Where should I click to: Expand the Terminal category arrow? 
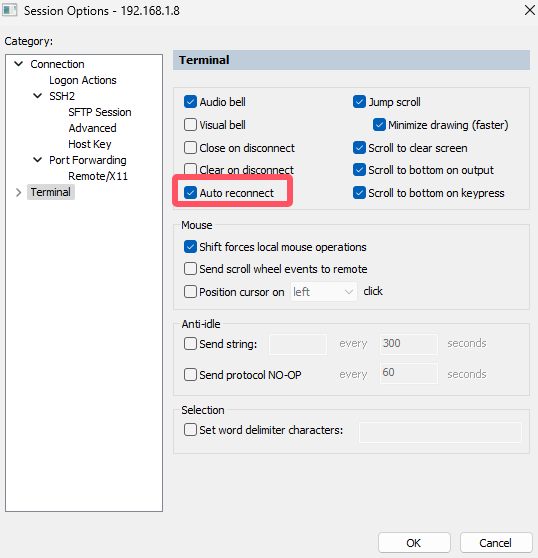pyautogui.click(x=19, y=193)
